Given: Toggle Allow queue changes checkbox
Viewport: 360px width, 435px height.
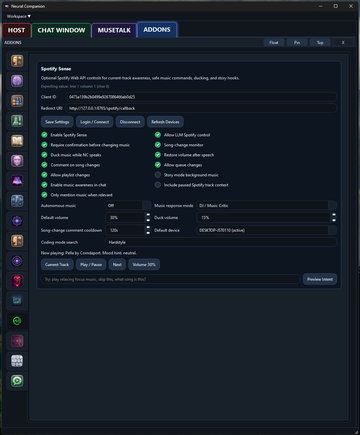Looking at the screenshot, I should coord(158,165).
